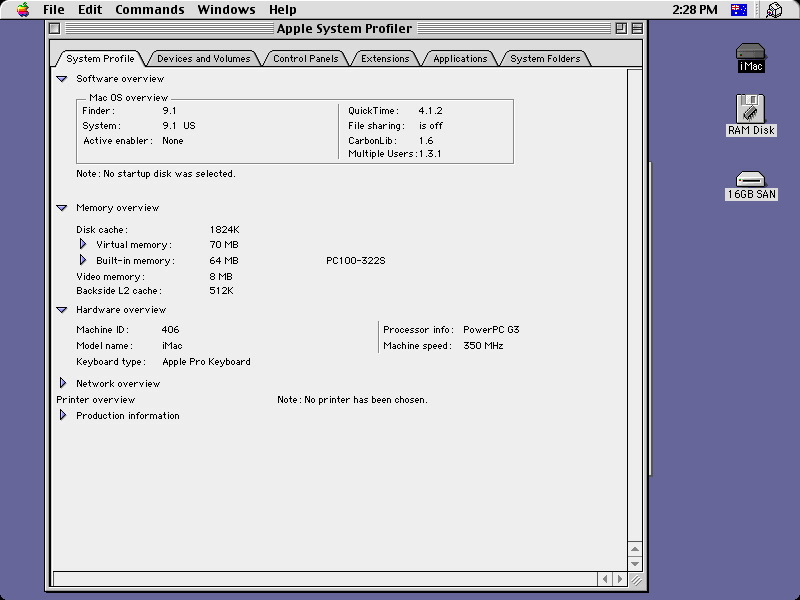Select the RAM Disk desktop icon
800x600 pixels.
point(751,115)
